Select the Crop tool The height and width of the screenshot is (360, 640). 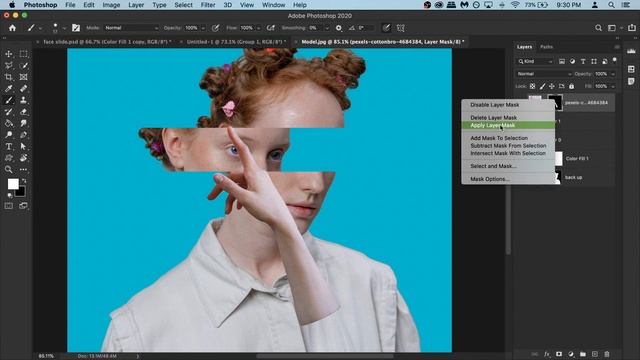9,77
